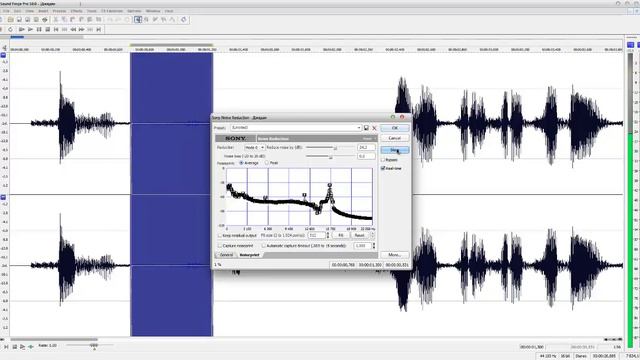Viewport: 640px width, 360px height.
Task: Click Rewind in the transport toolbar
Action: click(73, 29)
